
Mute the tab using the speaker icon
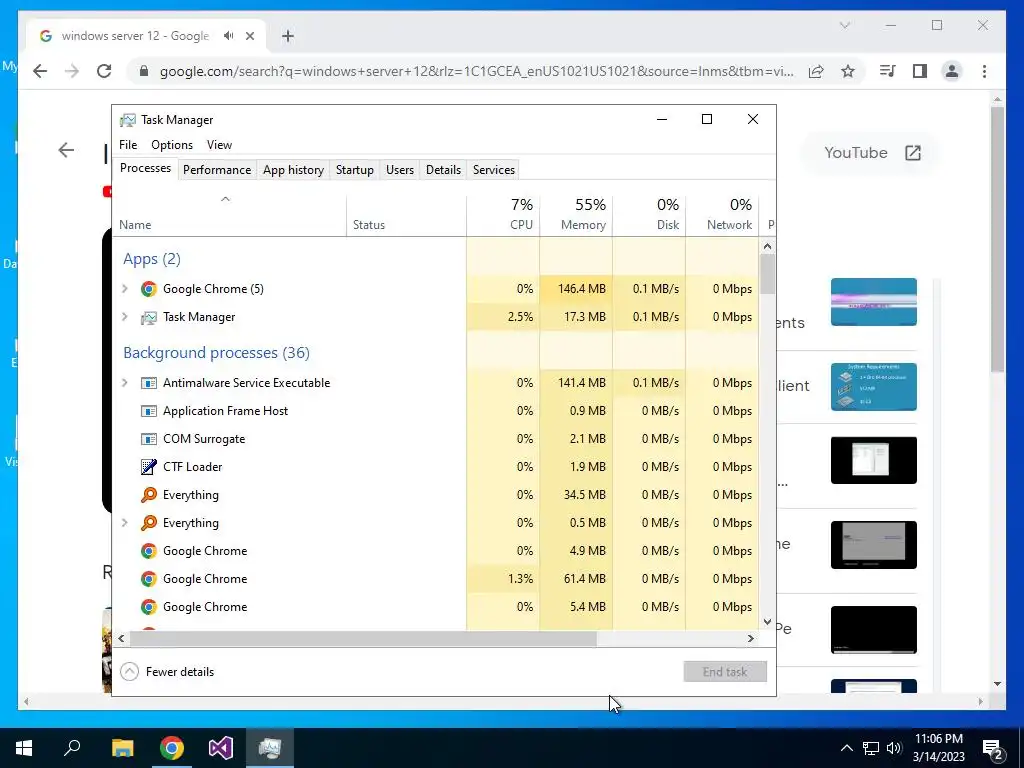(228, 36)
